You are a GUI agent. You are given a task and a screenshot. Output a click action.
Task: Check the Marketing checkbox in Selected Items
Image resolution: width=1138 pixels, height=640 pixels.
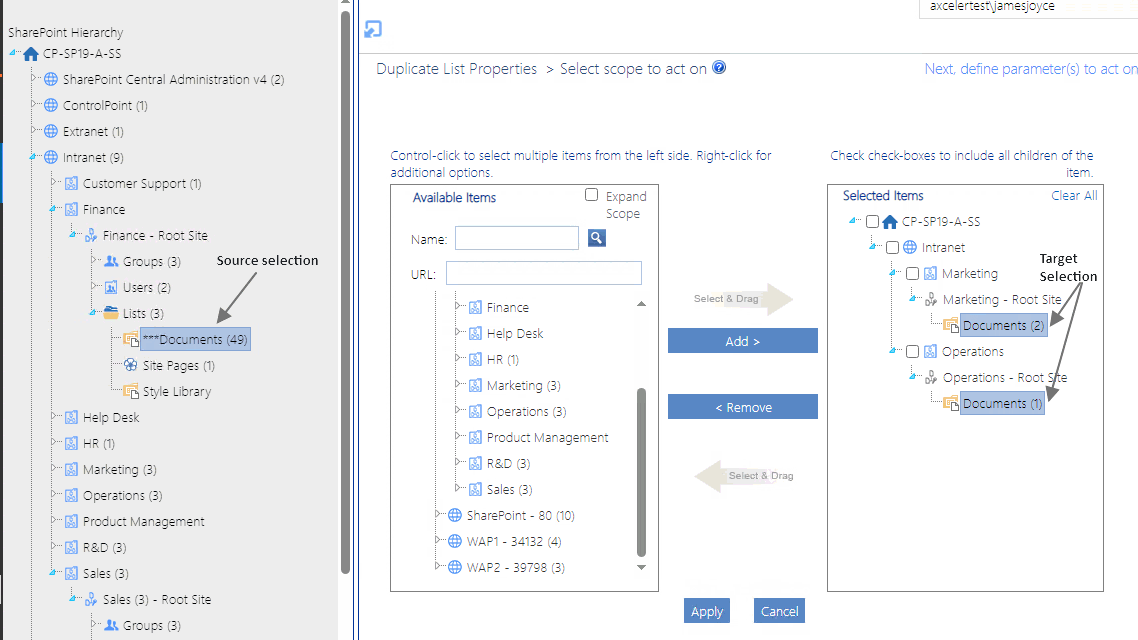pos(913,273)
